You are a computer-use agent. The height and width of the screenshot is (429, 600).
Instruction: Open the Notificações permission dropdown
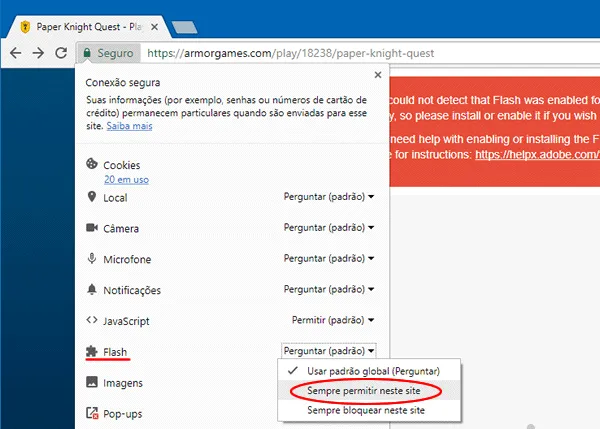point(329,289)
